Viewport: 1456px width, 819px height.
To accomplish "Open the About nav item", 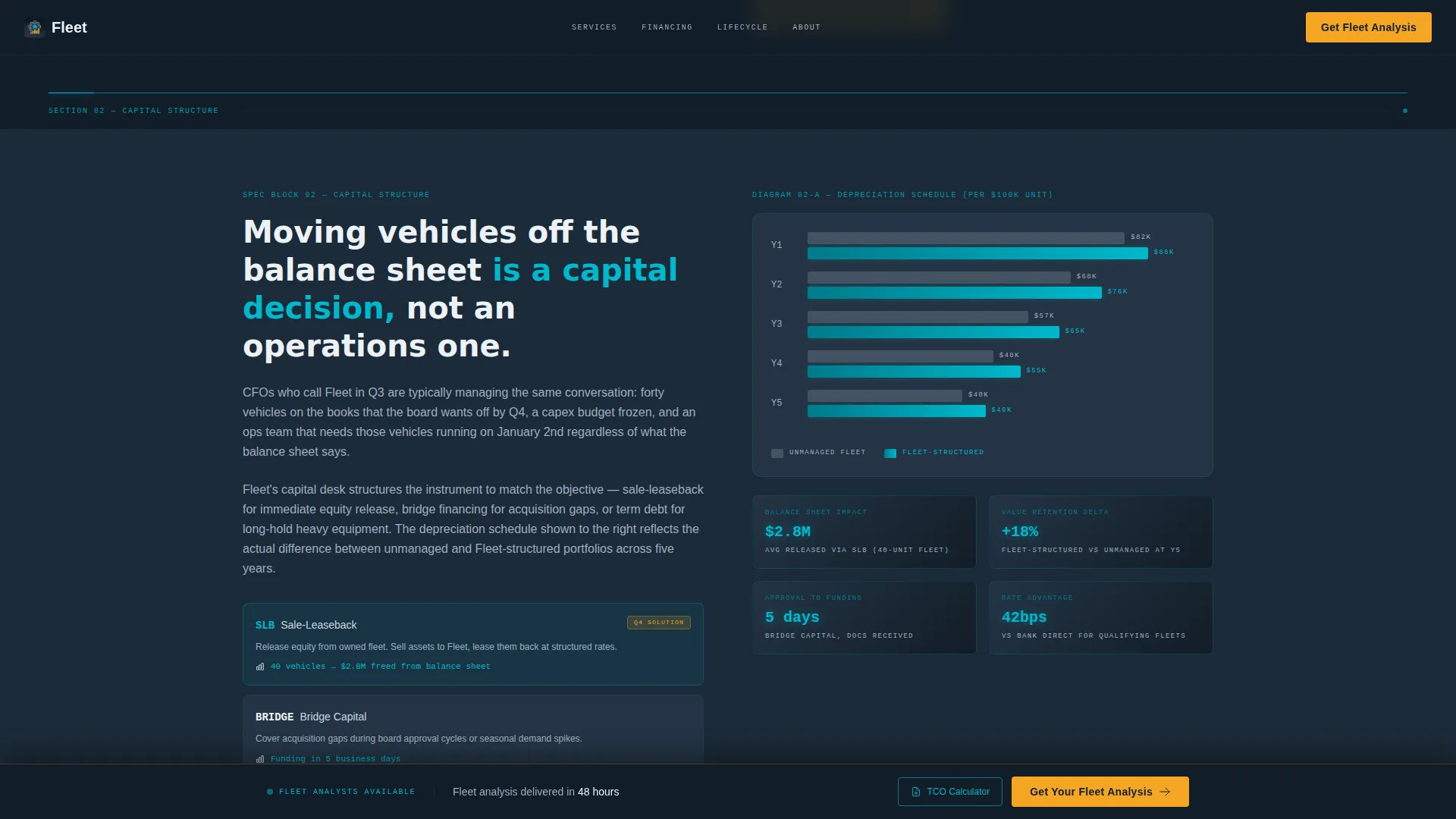I will [x=806, y=27].
